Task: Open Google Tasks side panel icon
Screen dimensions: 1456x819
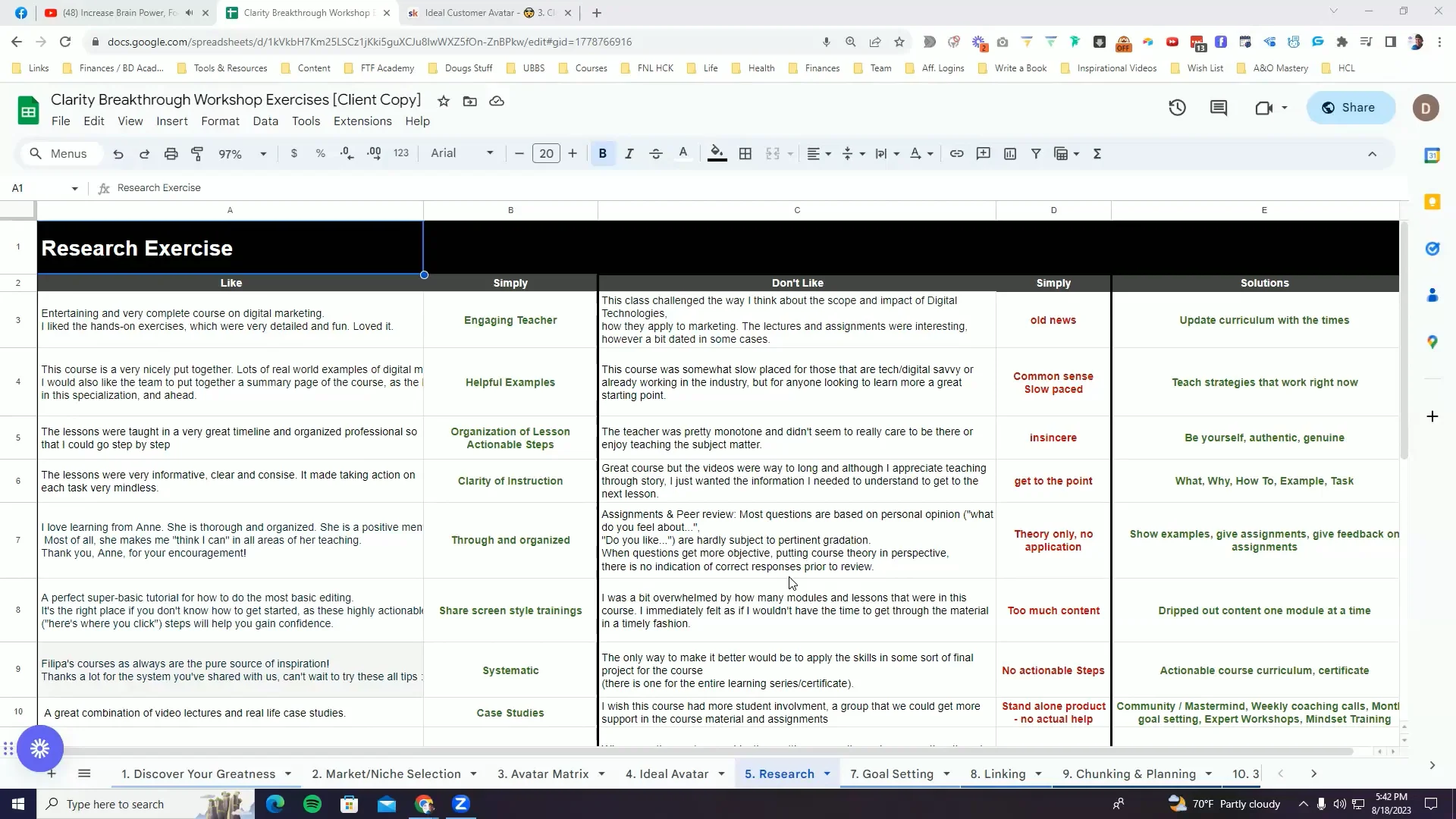Action: (x=1432, y=249)
